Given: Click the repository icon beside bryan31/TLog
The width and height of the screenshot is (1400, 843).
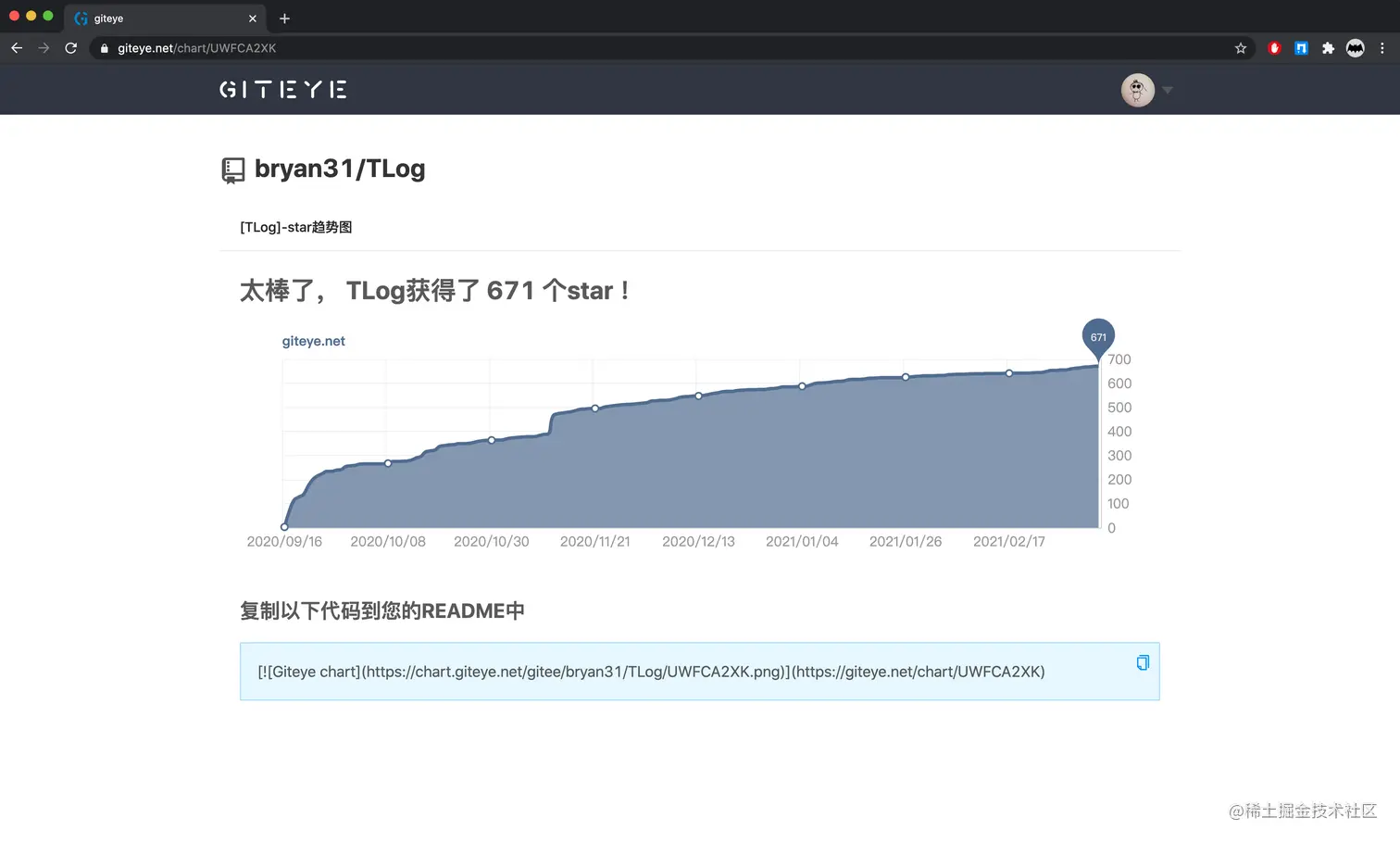Looking at the screenshot, I should (x=233, y=170).
